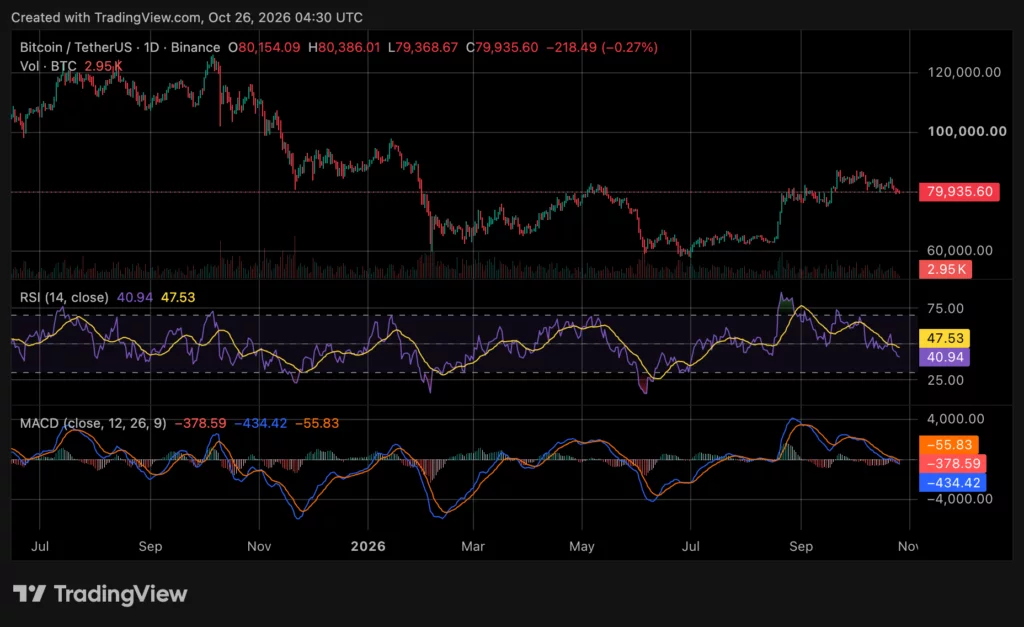Viewport: 1024px width, 627px height.
Task: Click the 1D interval label
Action: pos(152,47)
